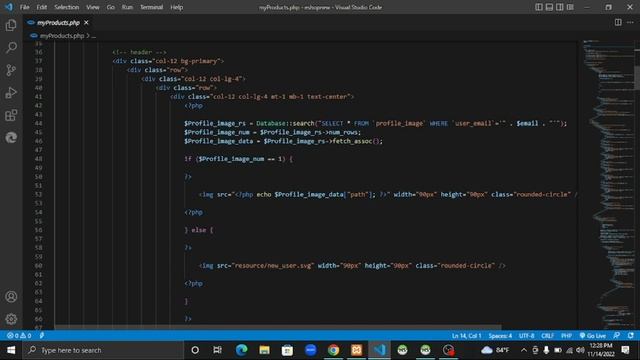Open the weather 84°F widget
Screen dimensions: 640x360
click(x=495, y=350)
